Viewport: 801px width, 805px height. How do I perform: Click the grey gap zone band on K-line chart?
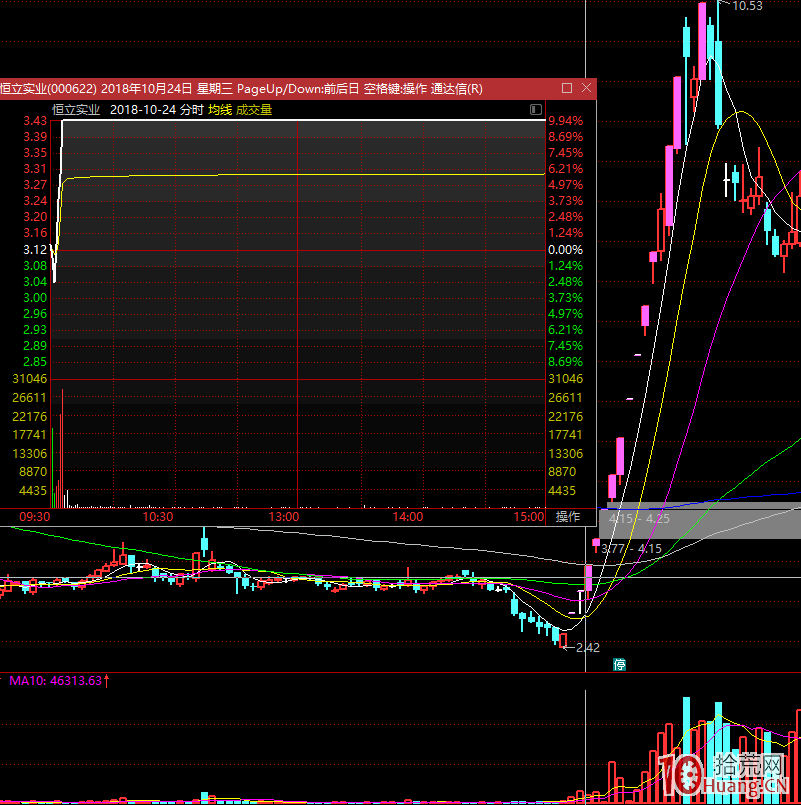click(x=700, y=520)
